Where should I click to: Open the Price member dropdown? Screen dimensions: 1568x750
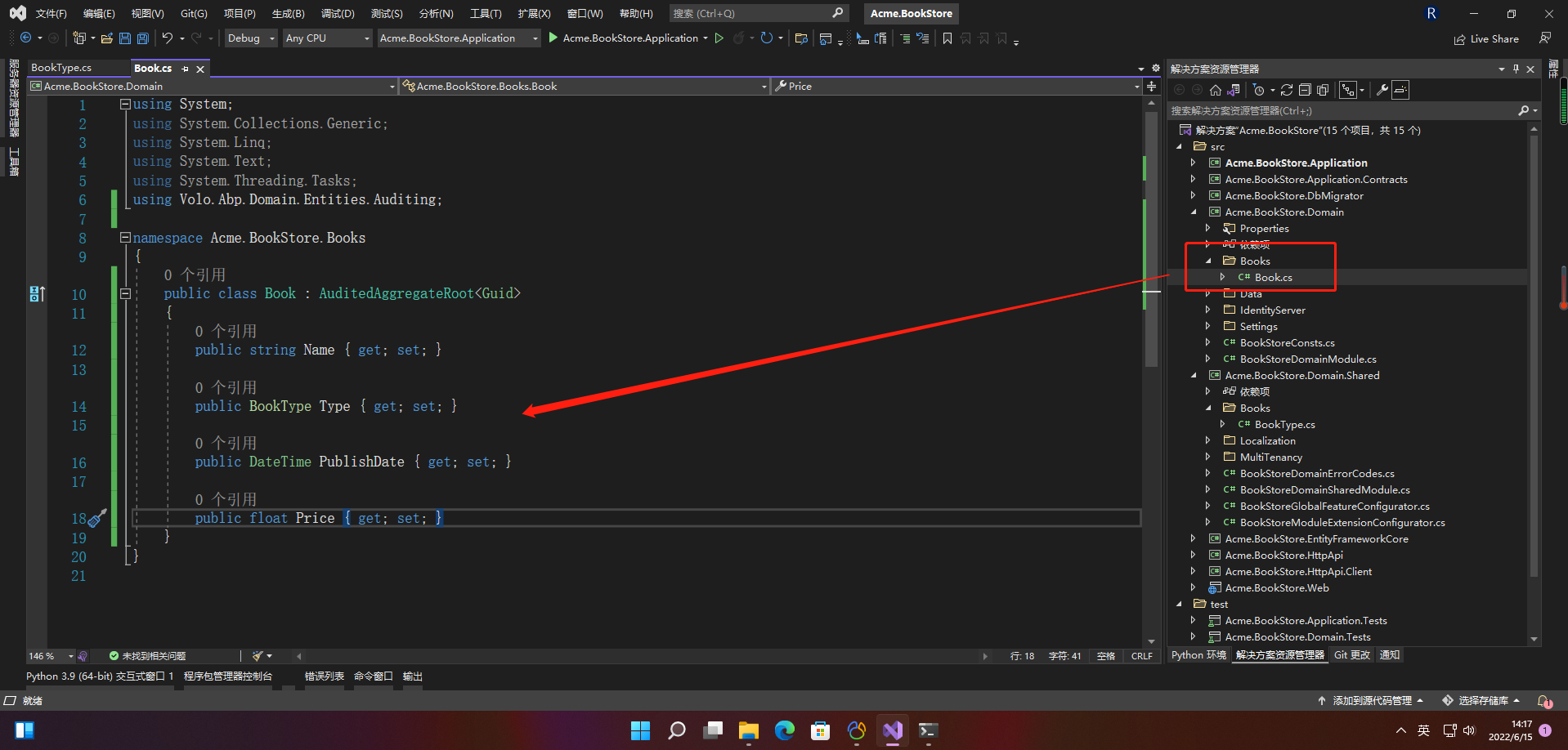click(x=956, y=86)
